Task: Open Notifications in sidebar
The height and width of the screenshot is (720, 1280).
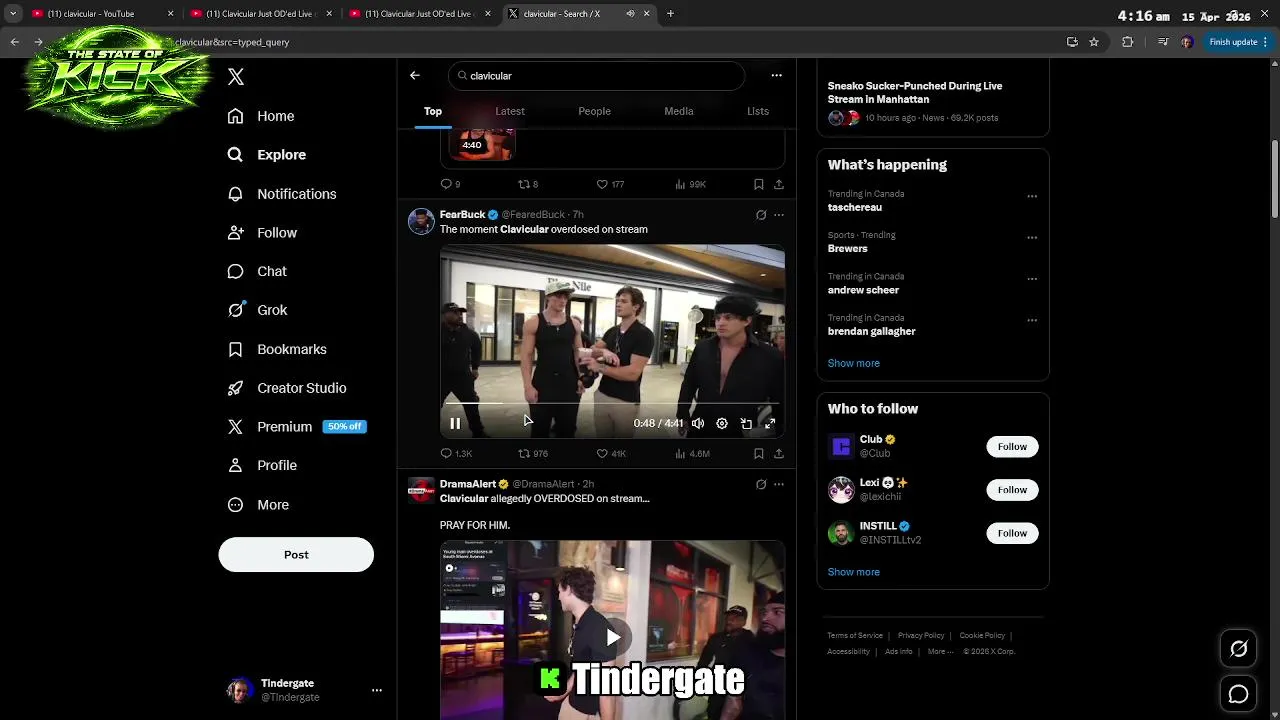Action: pos(282,194)
